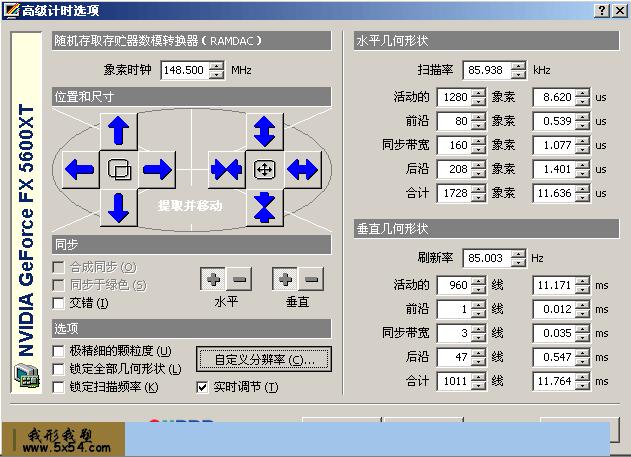Click the center four-way resize icon
The image size is (631, 457).
coord(264,169)
